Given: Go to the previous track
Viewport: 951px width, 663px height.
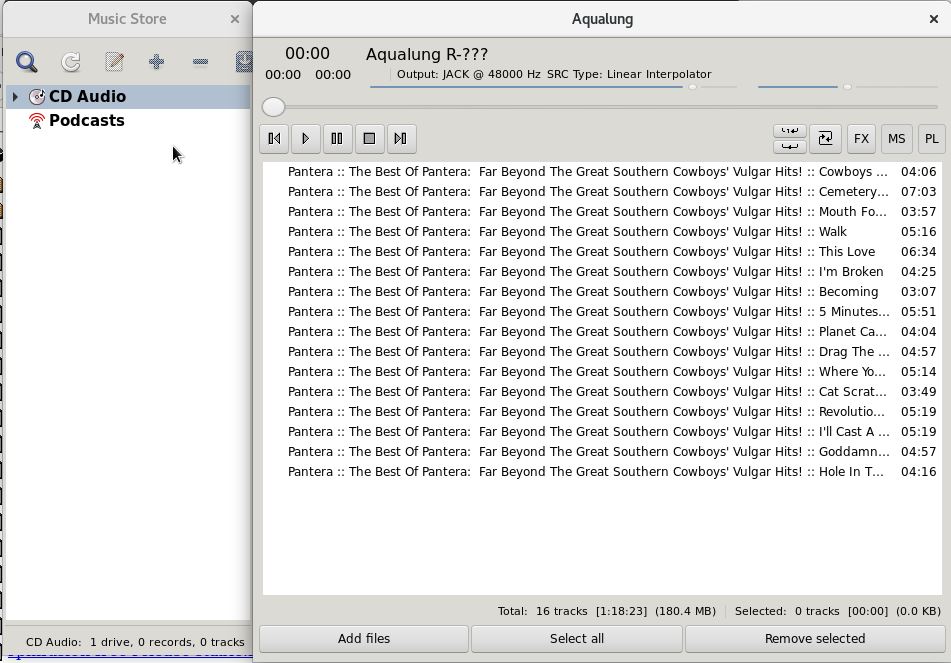Looking at the screenshot, I should click(x=274, y=139).
